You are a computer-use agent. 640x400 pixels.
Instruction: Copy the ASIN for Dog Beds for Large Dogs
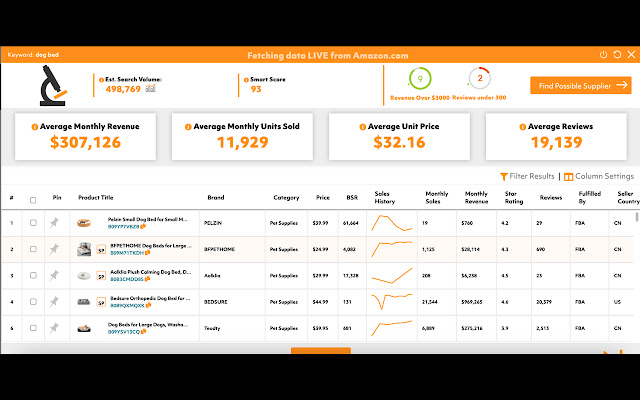[143, 332]
